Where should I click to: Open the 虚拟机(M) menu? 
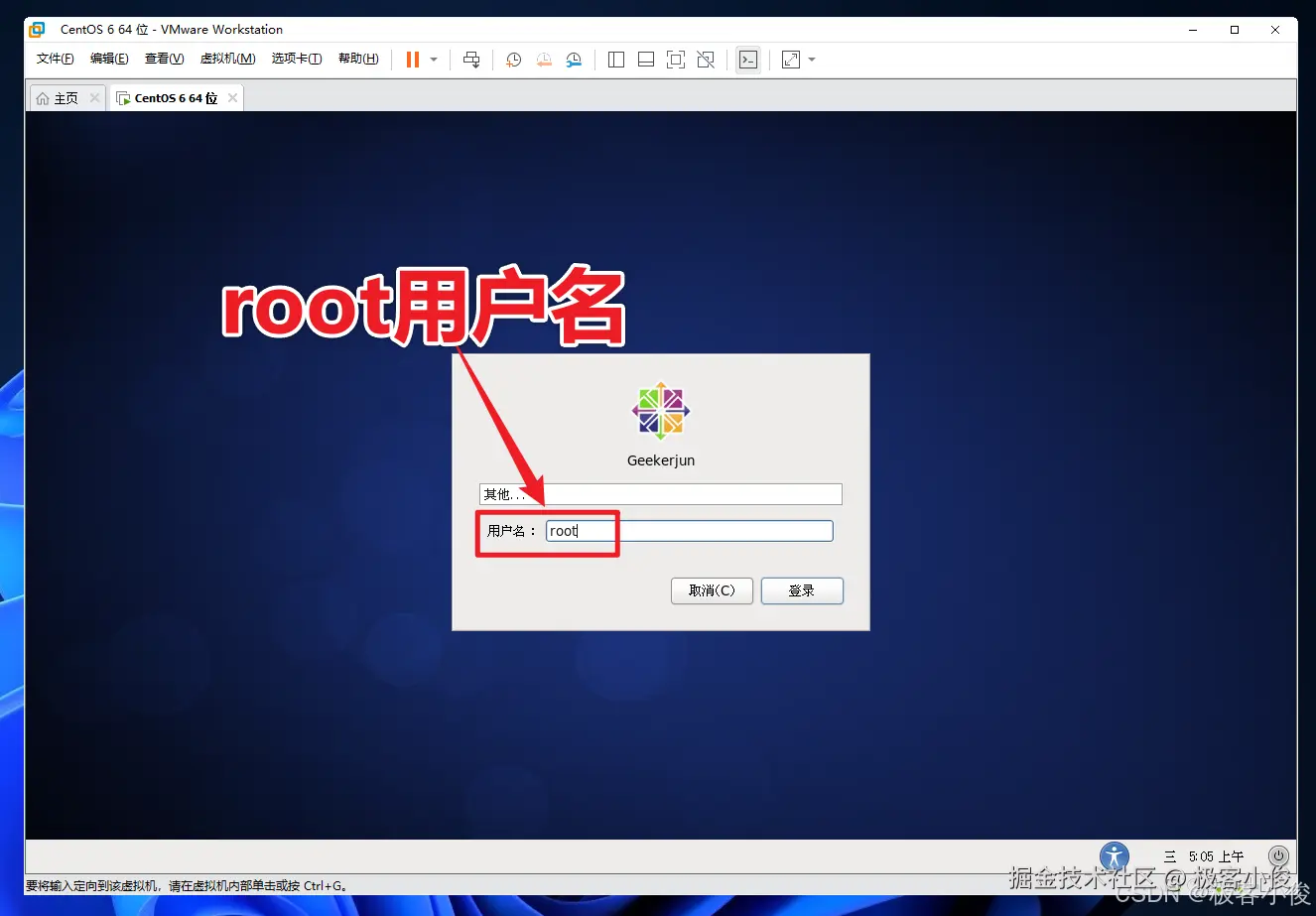pyautogui.click(x=227, y=59)
